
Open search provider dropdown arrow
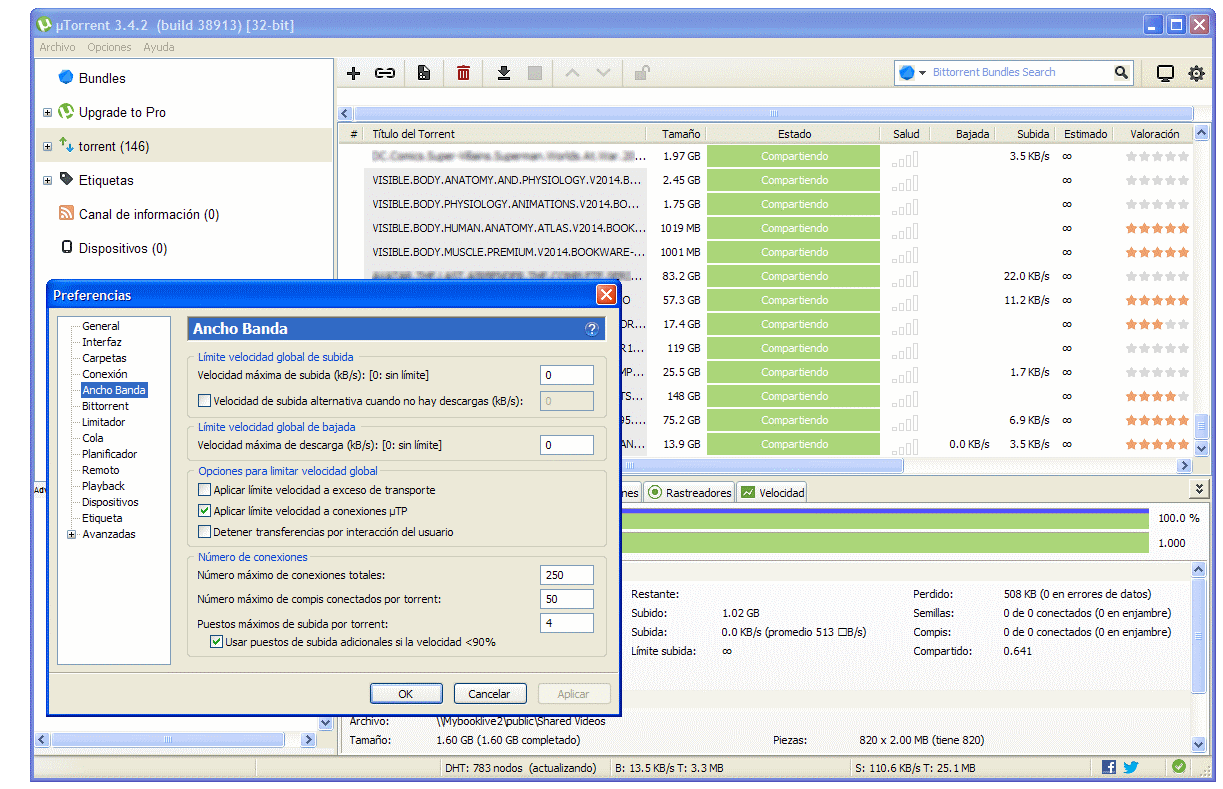[x=923, y=72]
